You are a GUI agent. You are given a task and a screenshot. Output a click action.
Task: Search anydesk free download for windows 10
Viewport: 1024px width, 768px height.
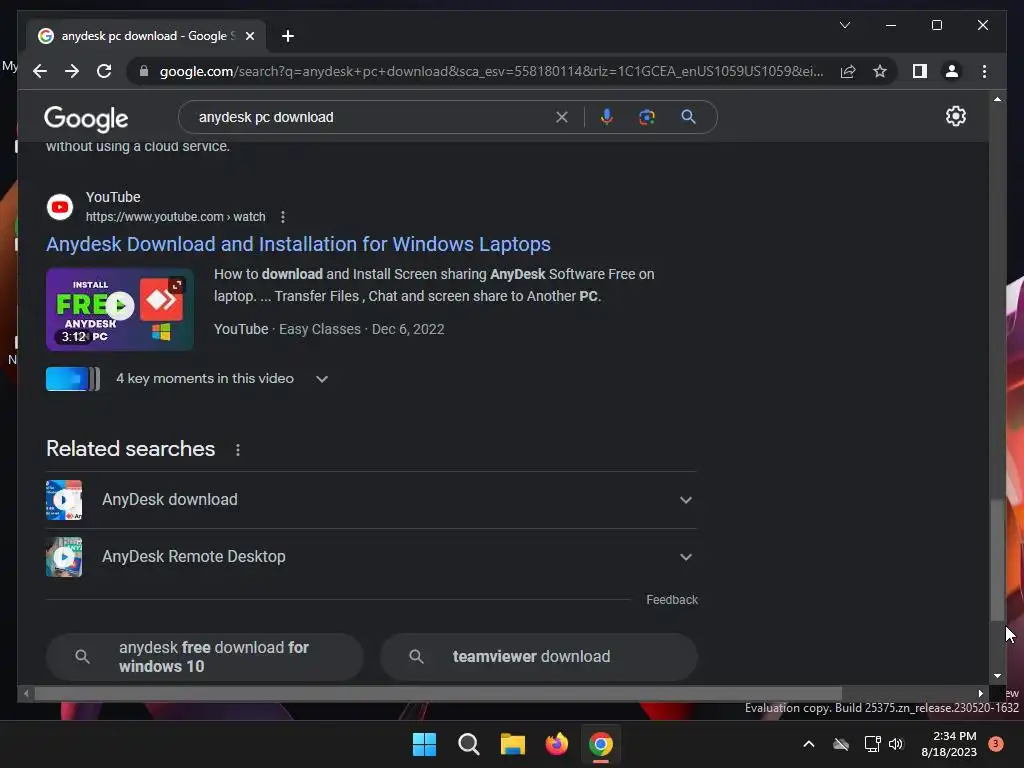tap(204, 657)
